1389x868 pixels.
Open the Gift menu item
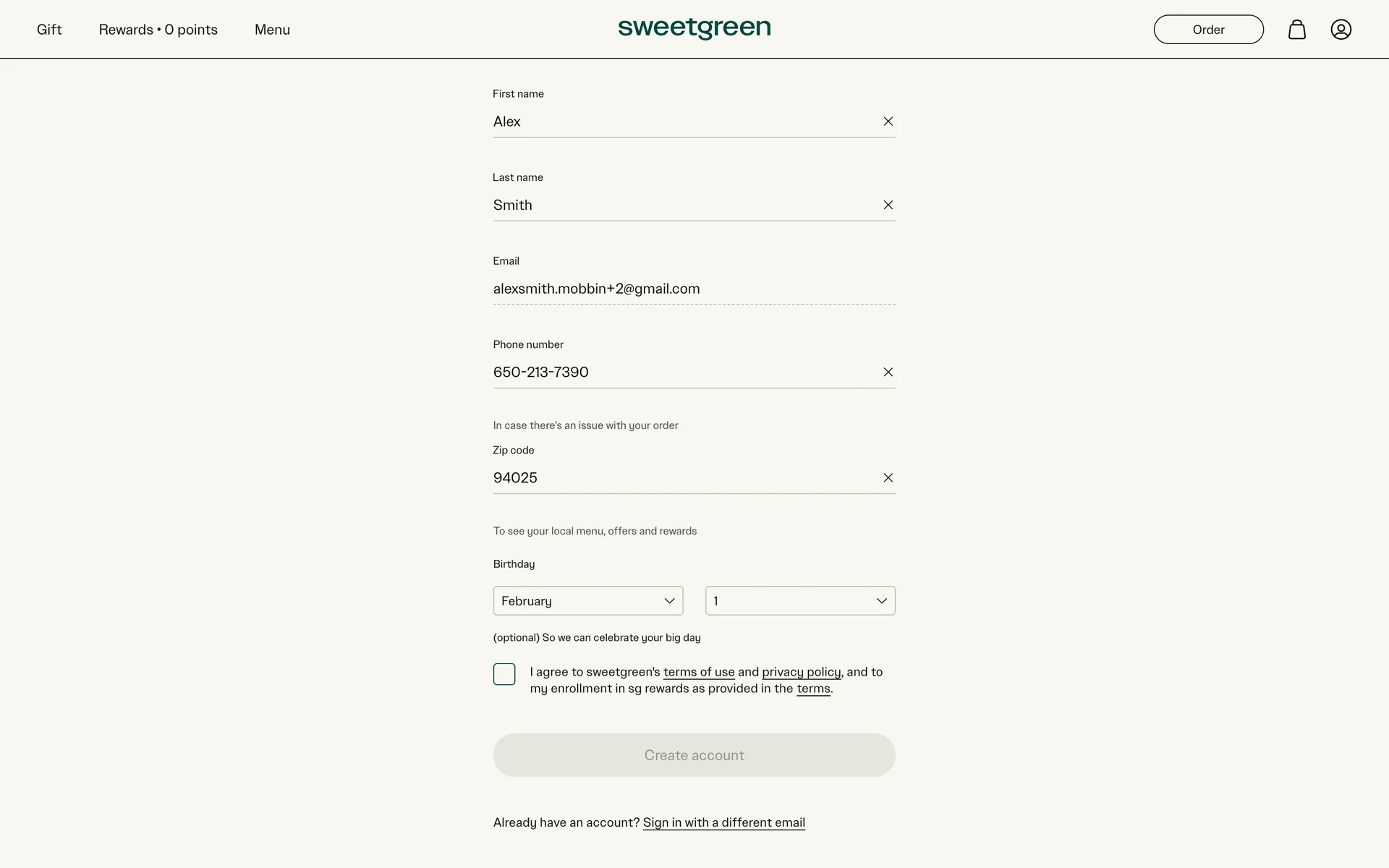[49, 30]
